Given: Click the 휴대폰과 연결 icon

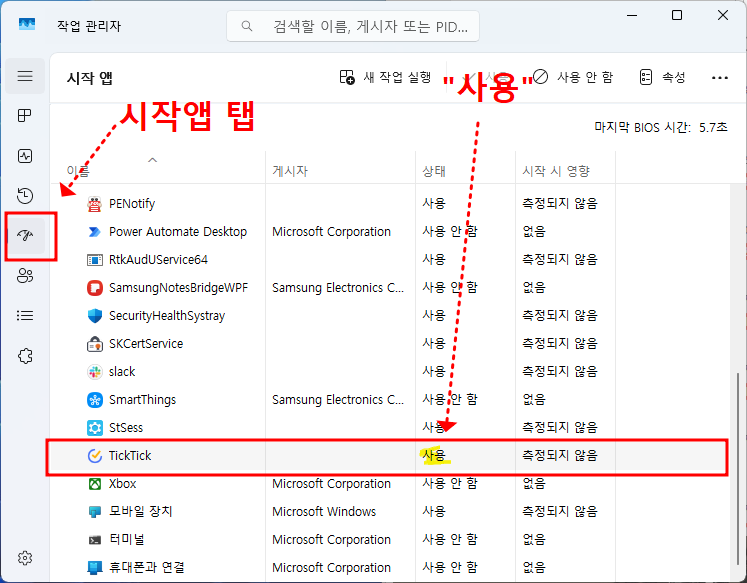Looking at the screenshot, I should click(x=95, y=568).
